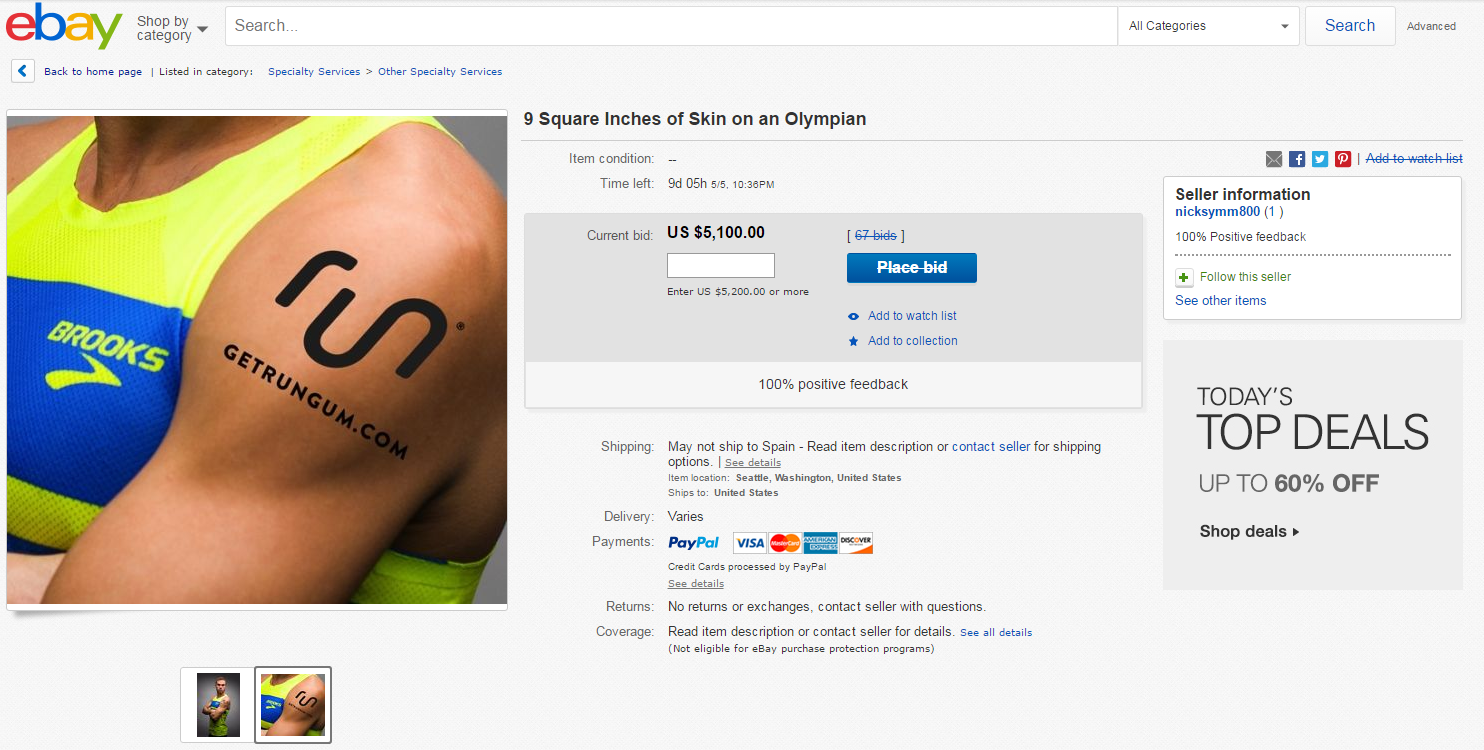Expand shipping See details link
This screenshot has width=1484, height=750.
[x=753, y=463]
